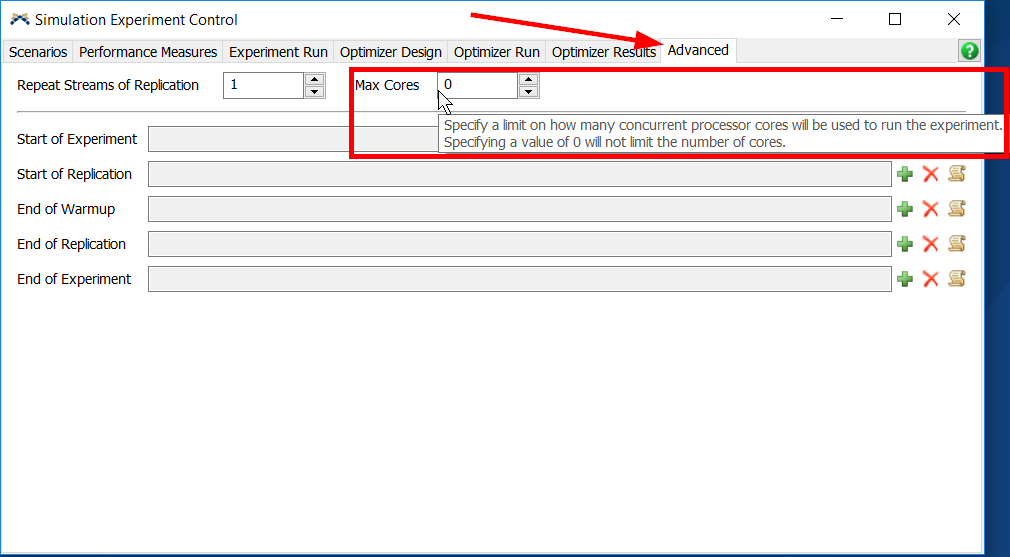Switch to the Scenarios tab
The height and width of the screenshot is (557, 1010).
click(38, 52)
